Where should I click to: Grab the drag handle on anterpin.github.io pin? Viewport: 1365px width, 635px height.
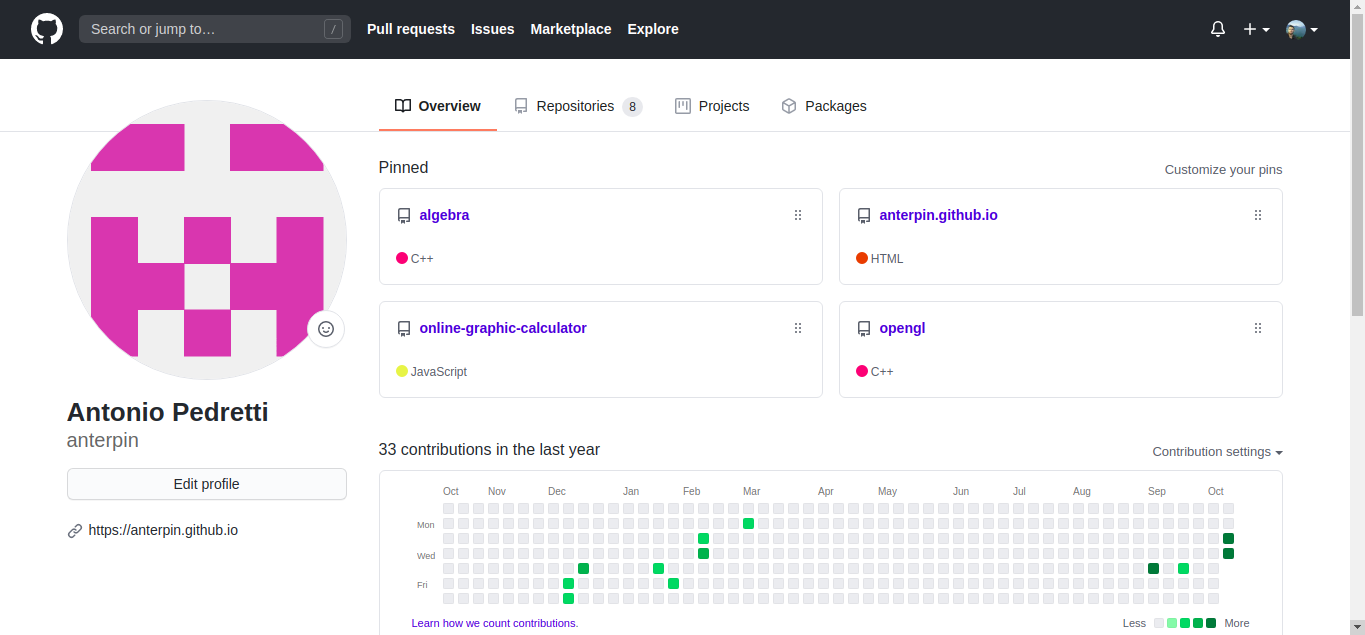pos(1258,215)
